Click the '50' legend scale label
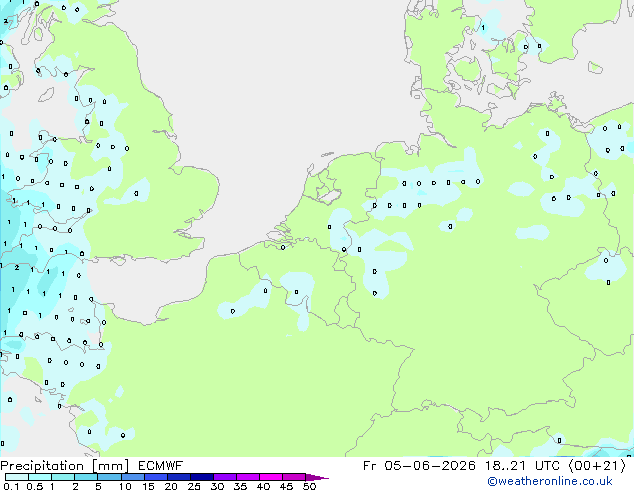The width and height of the screenshot is (634, 490). point(309,486)
